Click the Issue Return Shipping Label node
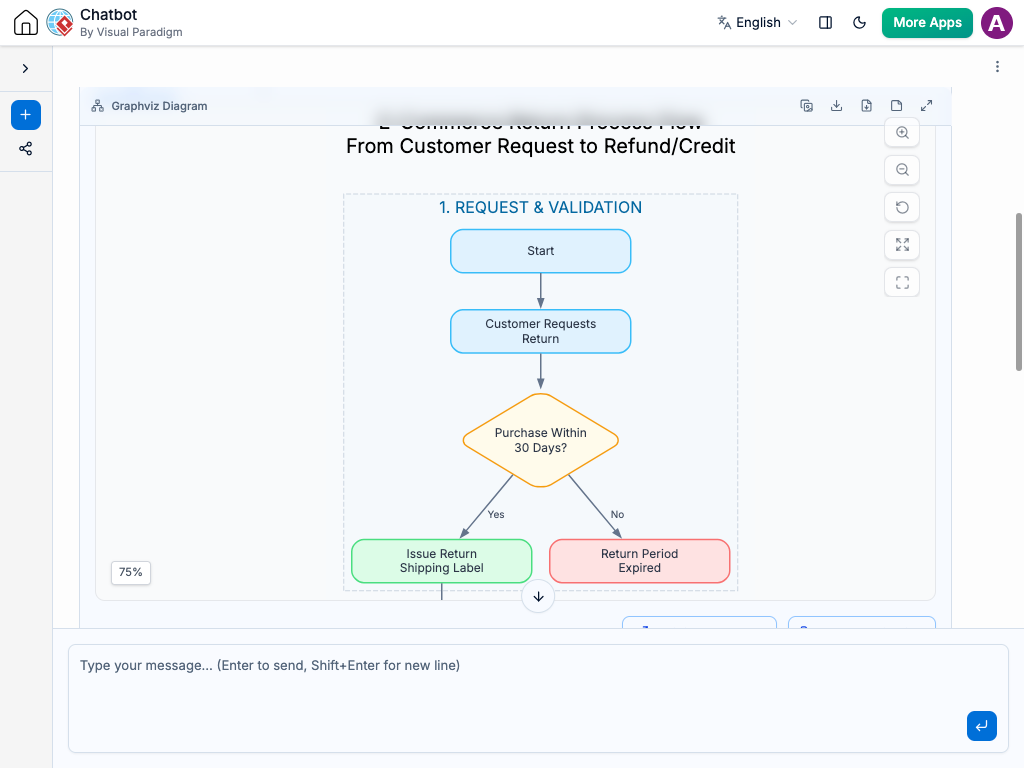Screen dimensions: 1024x768 pyautogui.click(x=441, y=561)
